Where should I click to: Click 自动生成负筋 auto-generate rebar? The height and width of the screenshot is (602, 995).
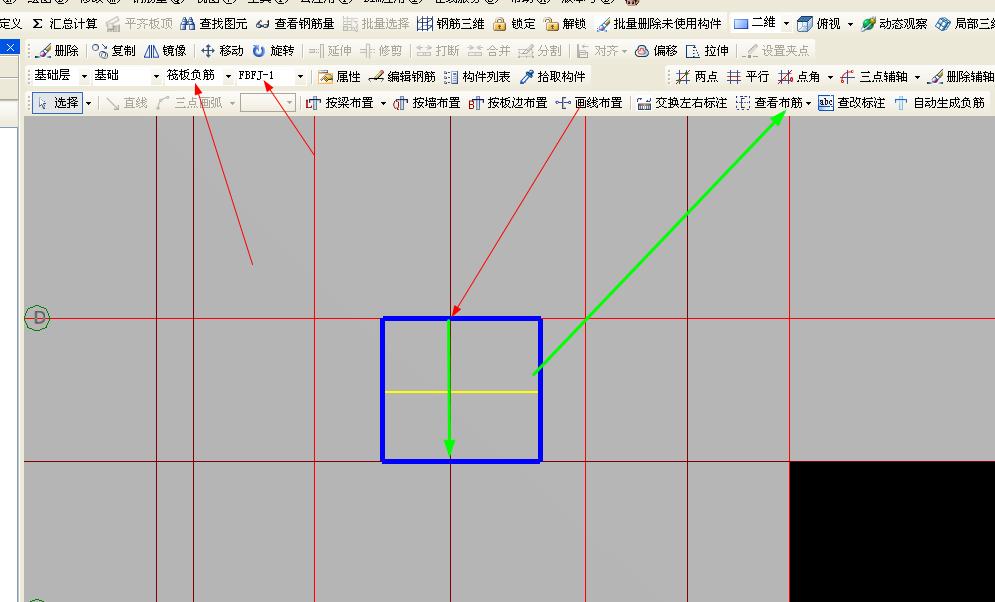pyautogui.click(x=940, y=103)
